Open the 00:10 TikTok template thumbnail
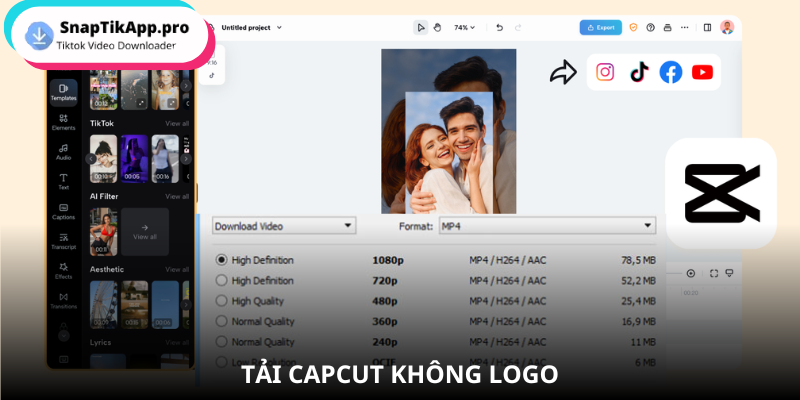The height and width of the screenshot is (400, 800). click(104, 159)
